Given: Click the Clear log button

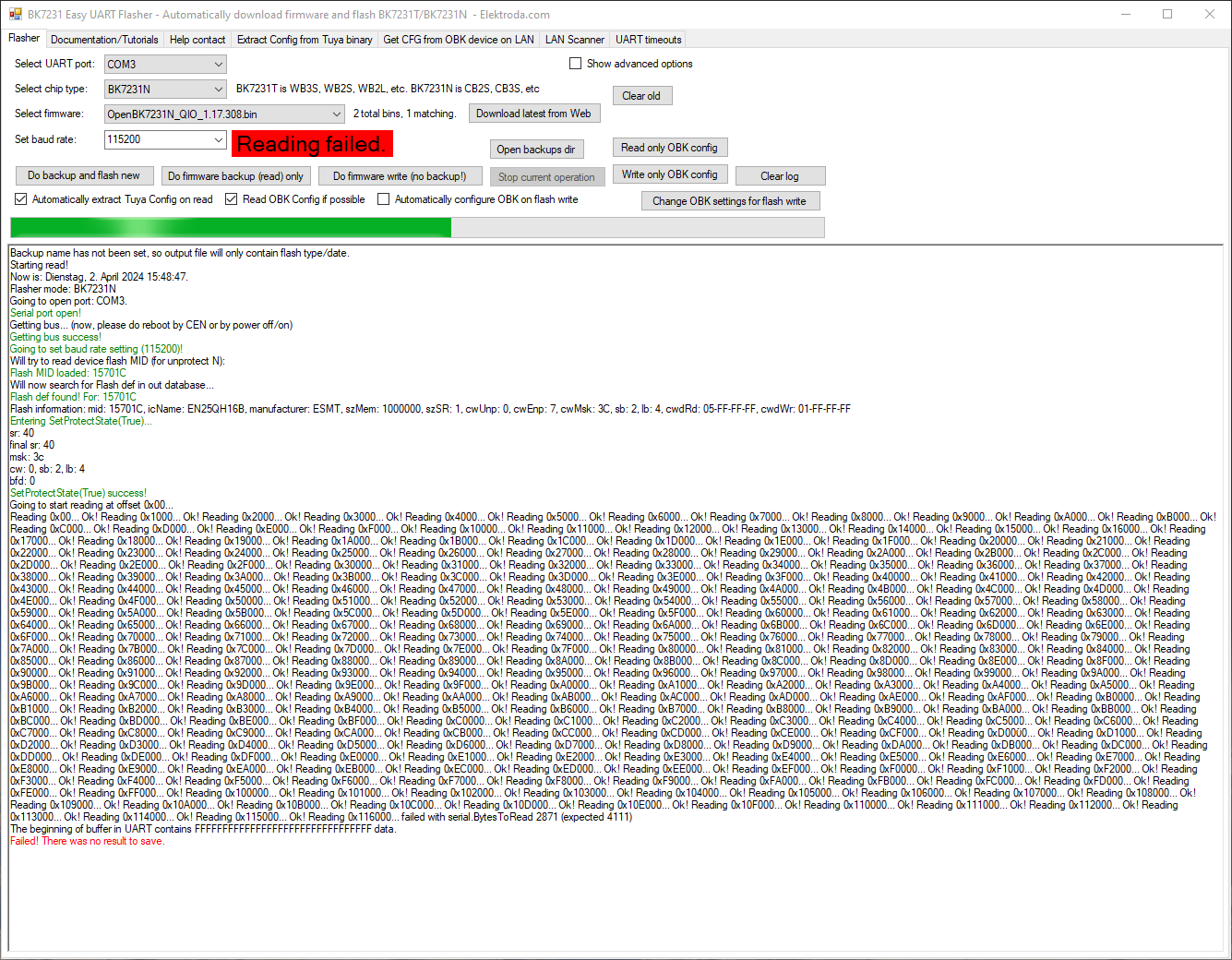Looking at the screenshot, I should click(780, 176).
